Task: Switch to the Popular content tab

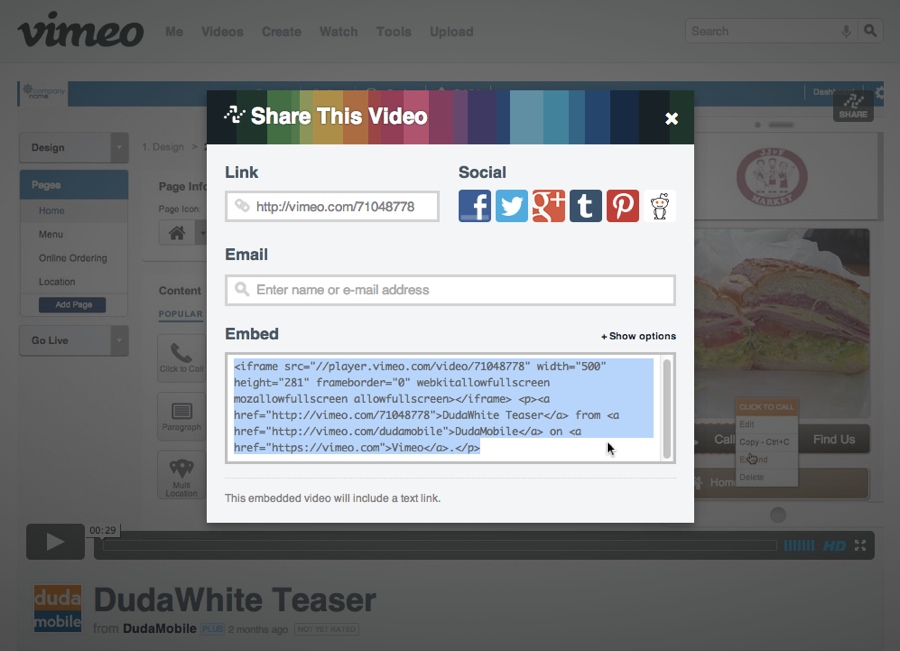Action: click(x=181, y=314)
